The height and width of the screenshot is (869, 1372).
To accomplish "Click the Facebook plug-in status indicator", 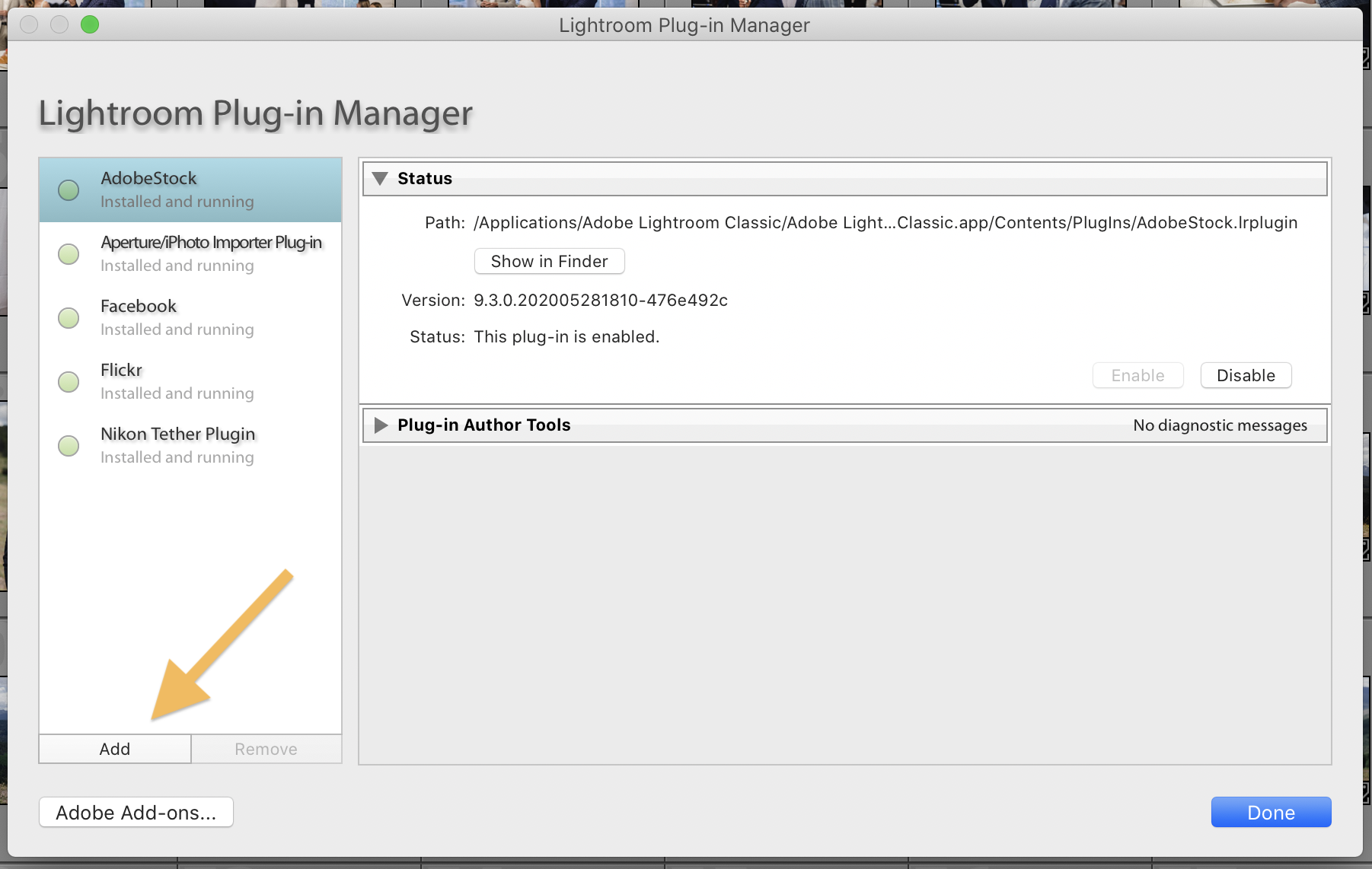I will (69, 318).
